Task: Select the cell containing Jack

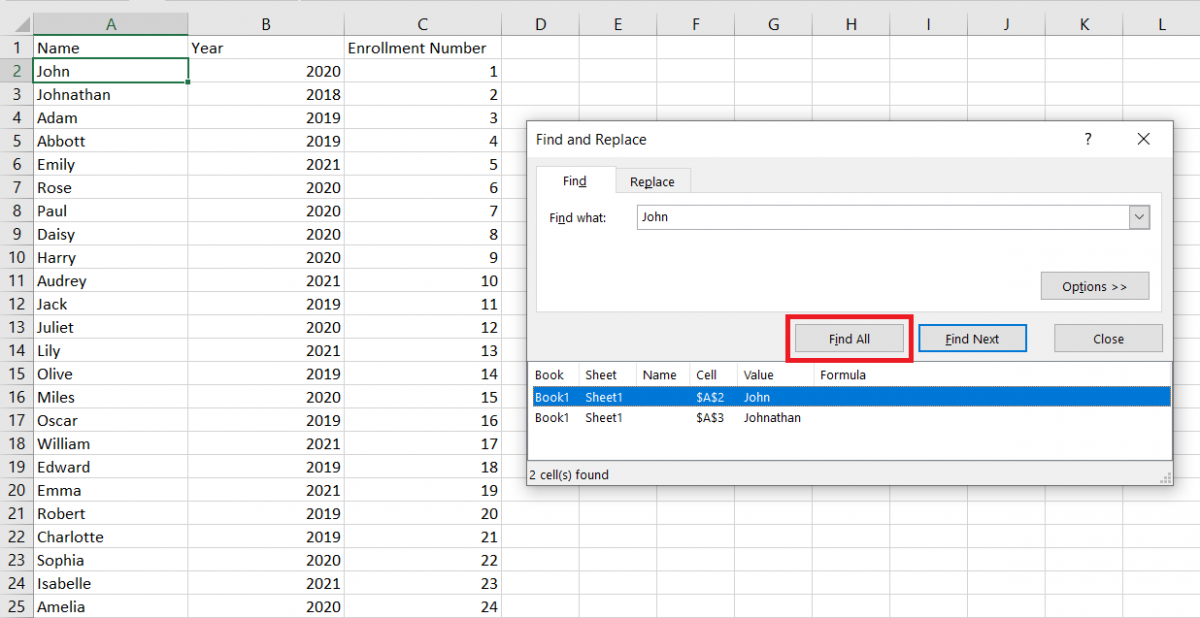Action: pos(111,304)
